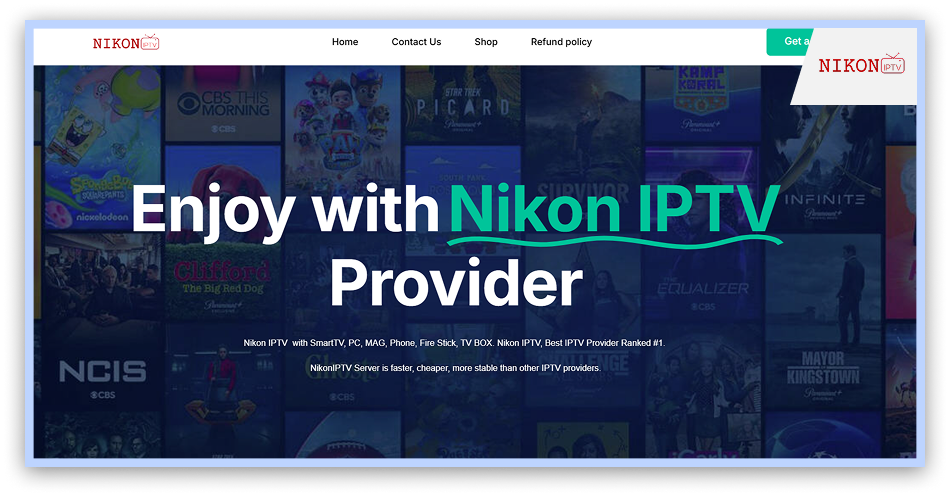Click the Nikon IPTV logo in header
The height and width of the screenshot is (496, 950).
click(x=126, y=42)
